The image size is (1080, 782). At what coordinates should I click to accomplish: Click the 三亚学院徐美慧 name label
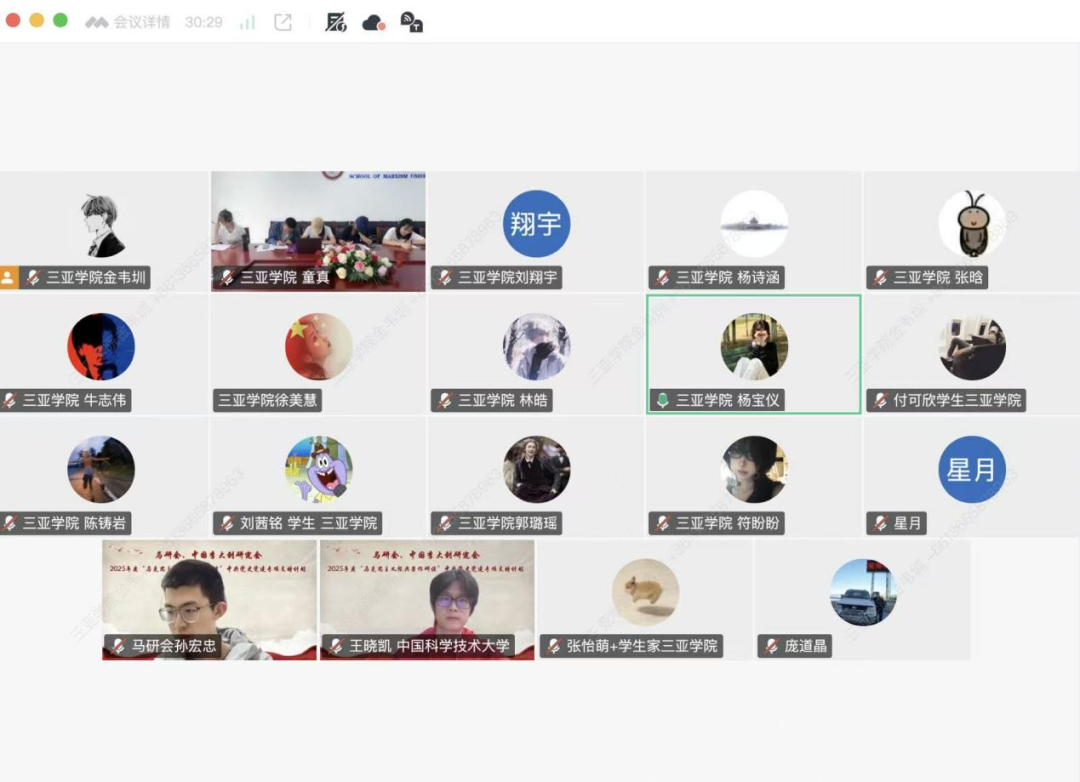coord(268,400)
